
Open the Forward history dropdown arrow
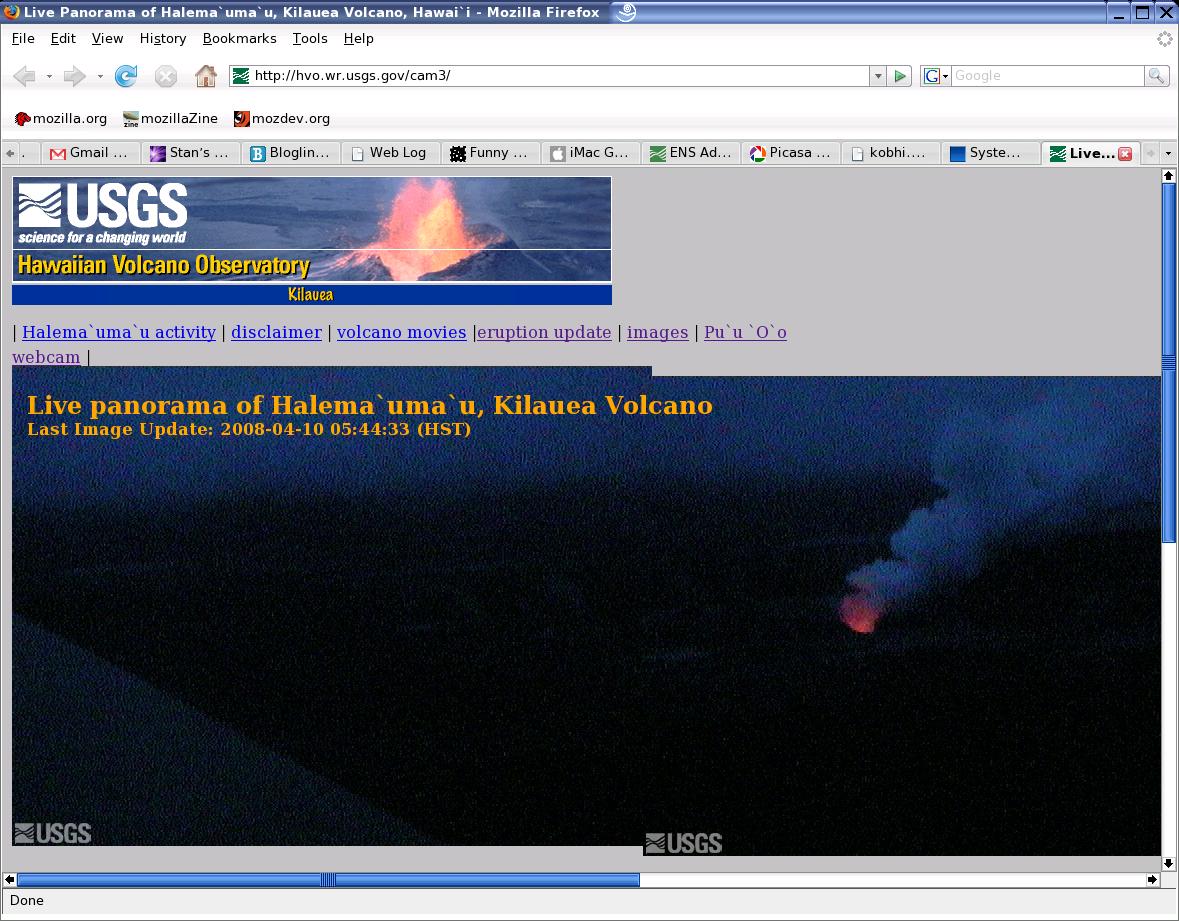[99, 76]
